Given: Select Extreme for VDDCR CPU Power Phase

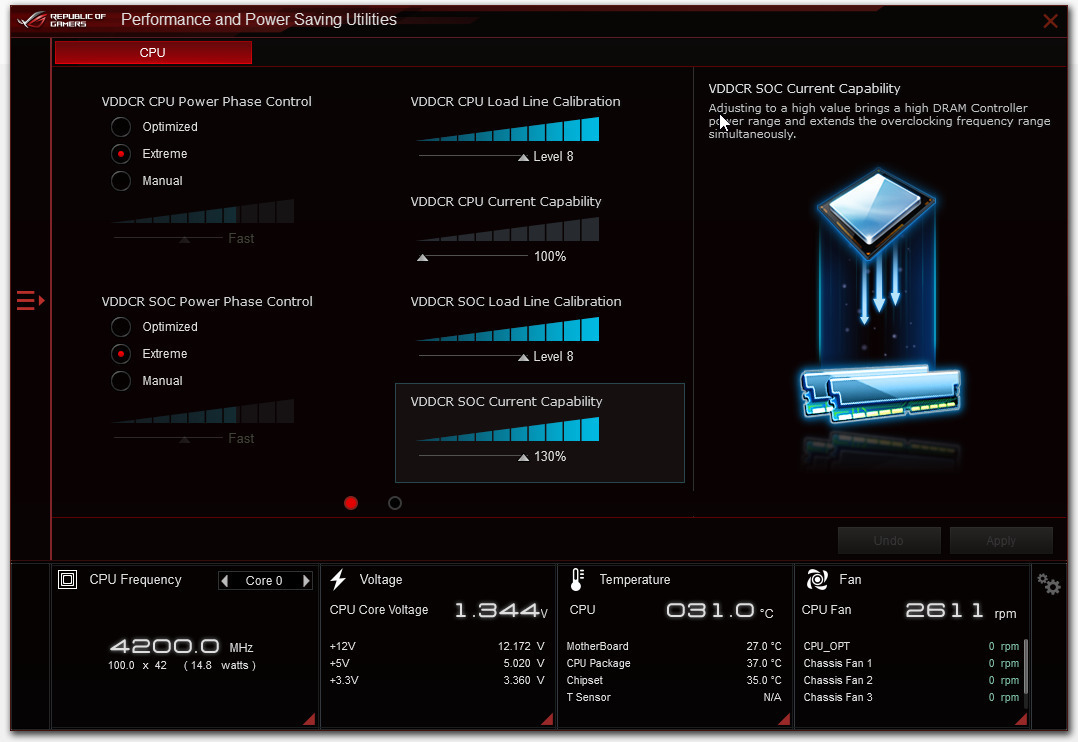Looking at the screenshot, I should (x=121, y=153).
